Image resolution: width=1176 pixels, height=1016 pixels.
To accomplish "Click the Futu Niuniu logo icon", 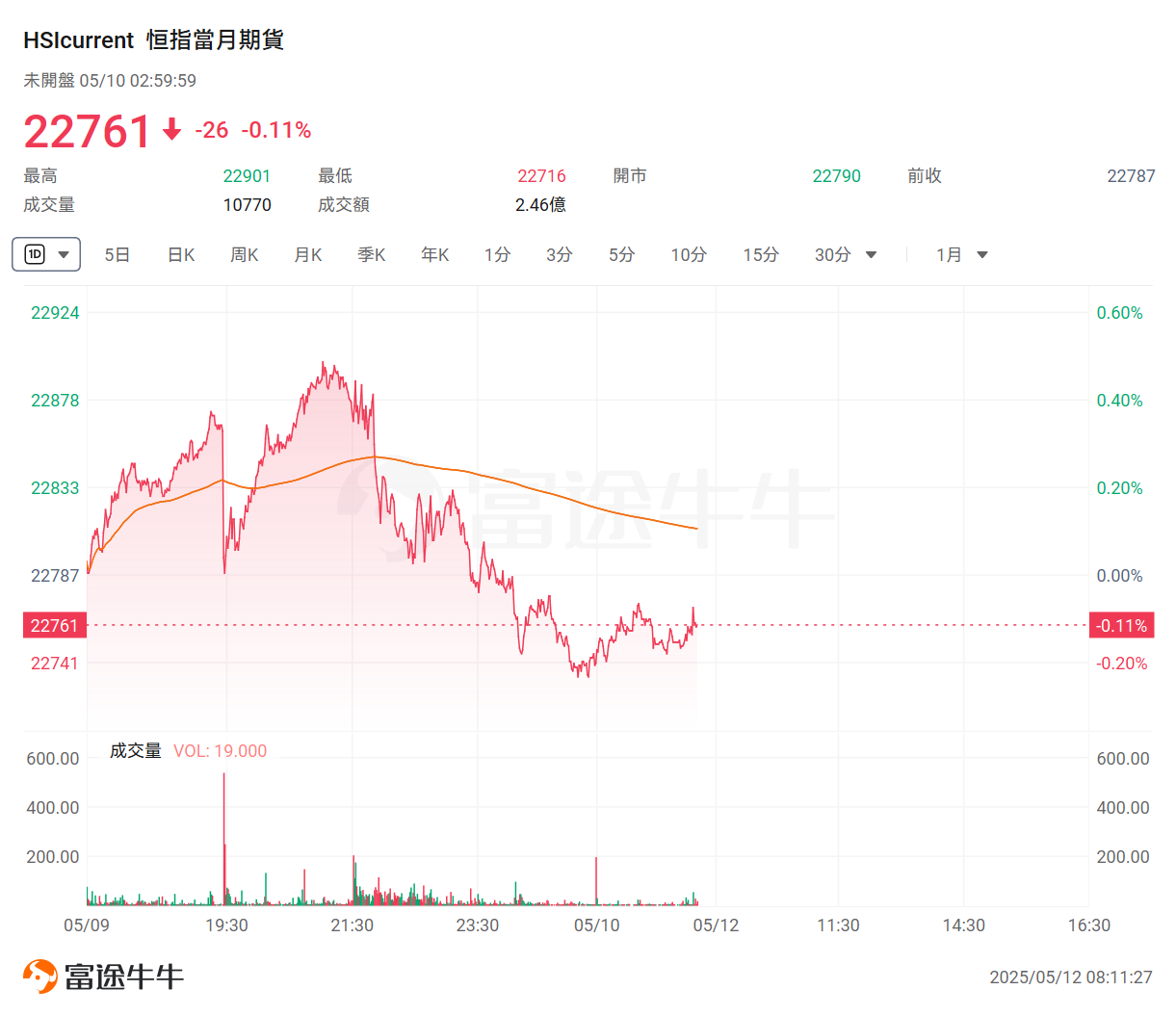I will 39,976.
